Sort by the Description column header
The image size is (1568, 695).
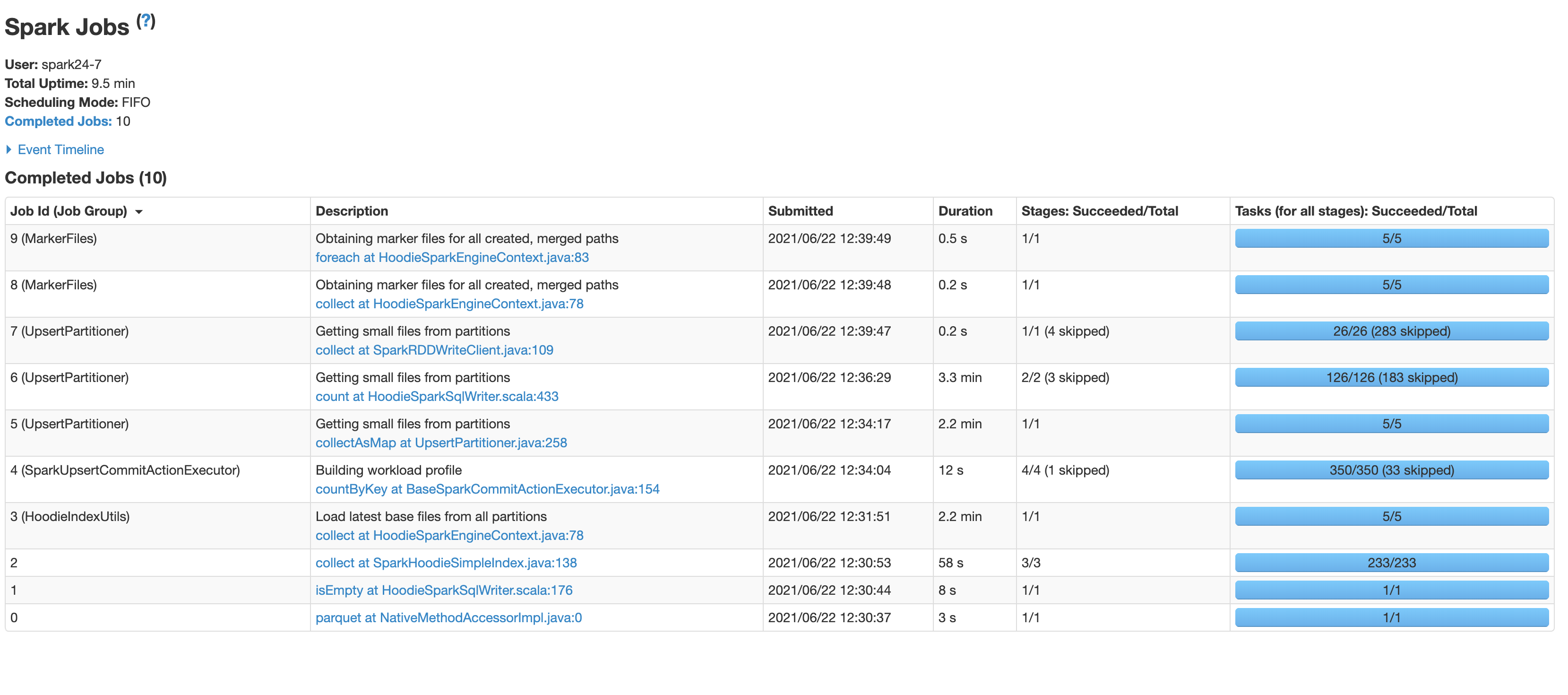tap(351, 211)
